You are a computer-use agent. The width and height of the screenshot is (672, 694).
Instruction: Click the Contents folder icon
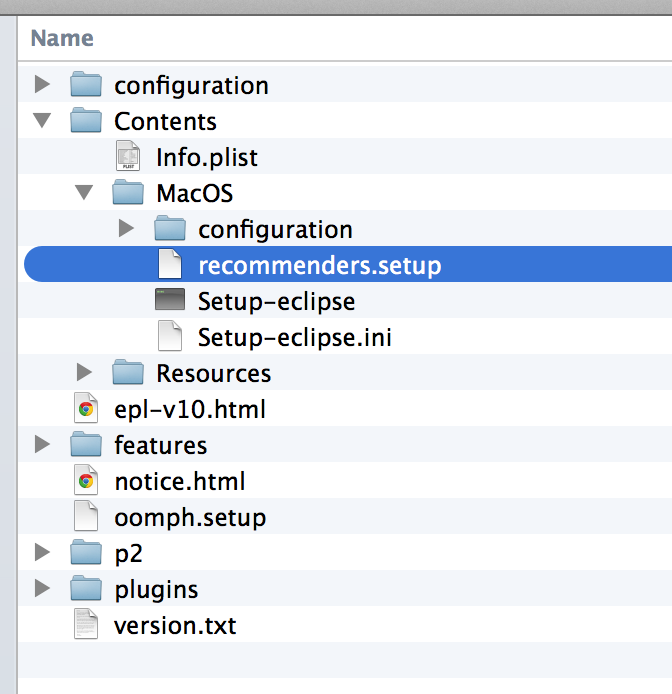click(x=86, y=120)
